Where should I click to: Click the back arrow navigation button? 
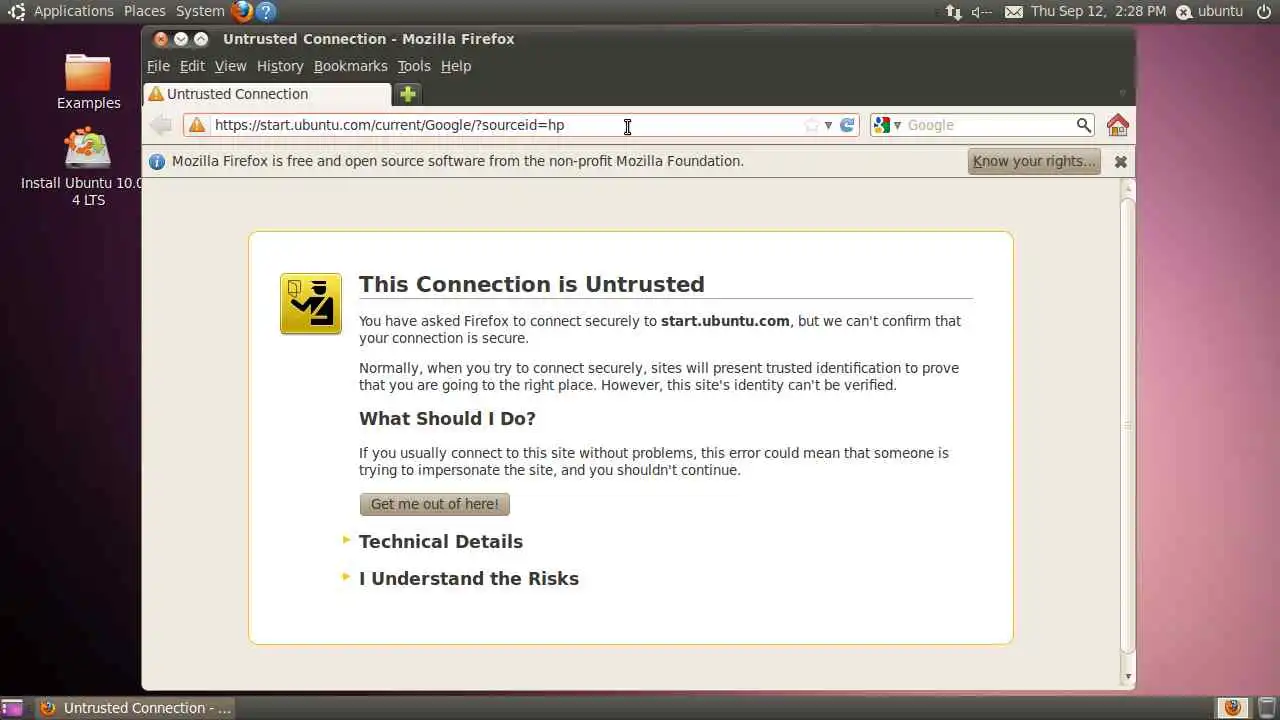[160, 125]
